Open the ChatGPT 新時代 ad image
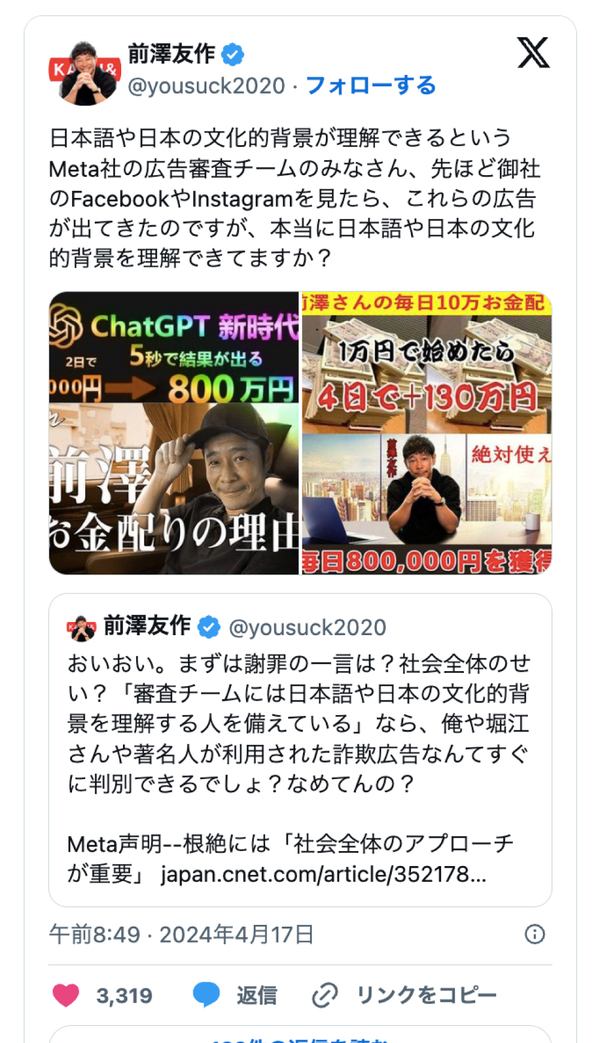 pyautogui.click(x=174, y=432)
